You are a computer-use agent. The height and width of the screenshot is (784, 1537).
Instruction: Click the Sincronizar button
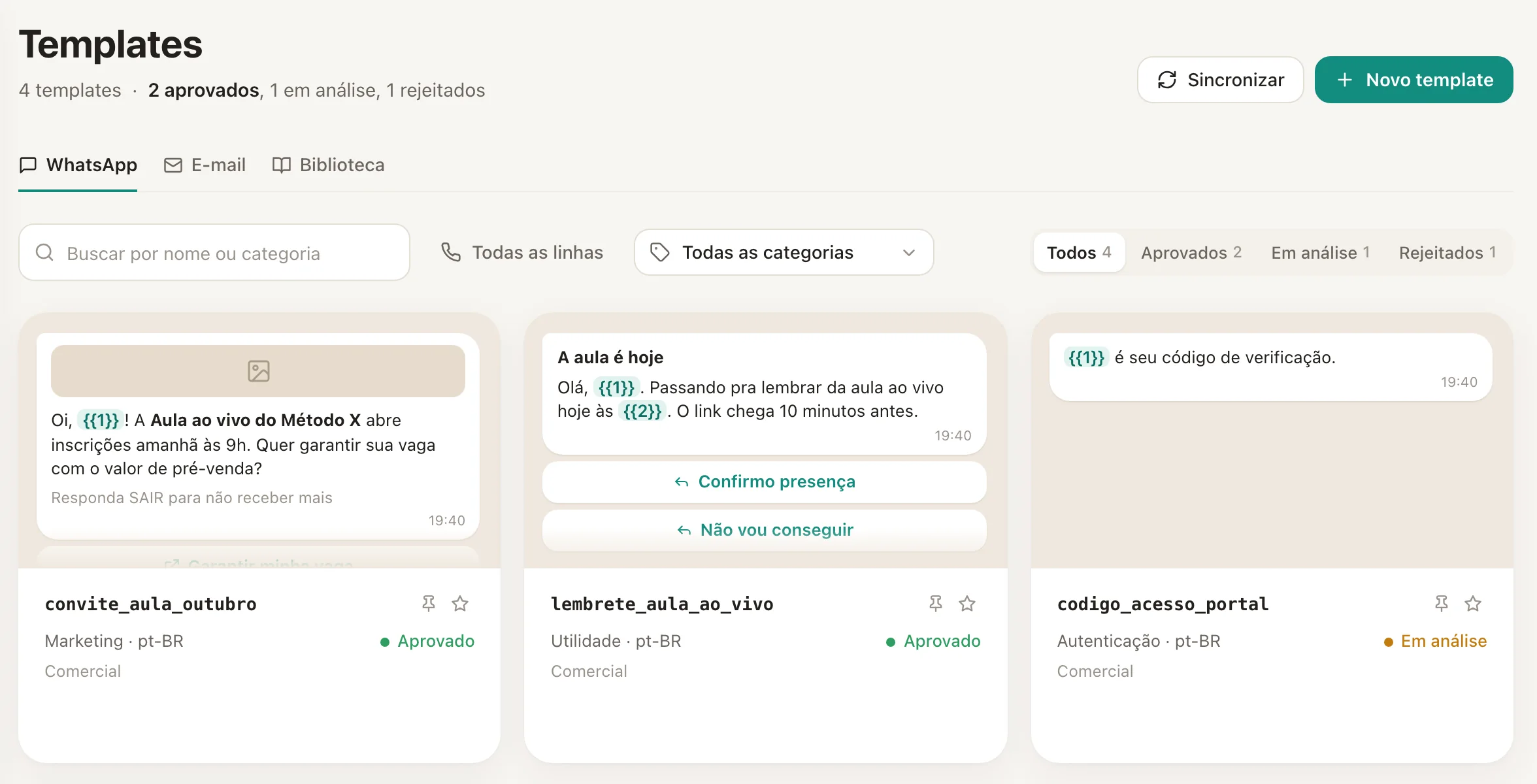pos(1220,80)
